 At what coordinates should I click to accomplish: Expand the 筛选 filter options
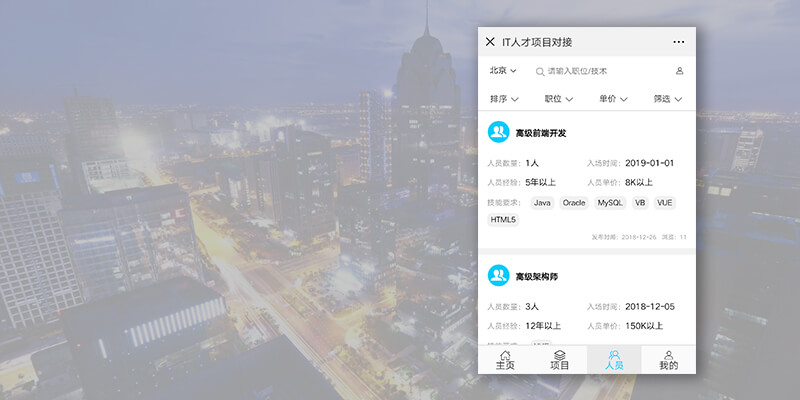coord(667,99)
